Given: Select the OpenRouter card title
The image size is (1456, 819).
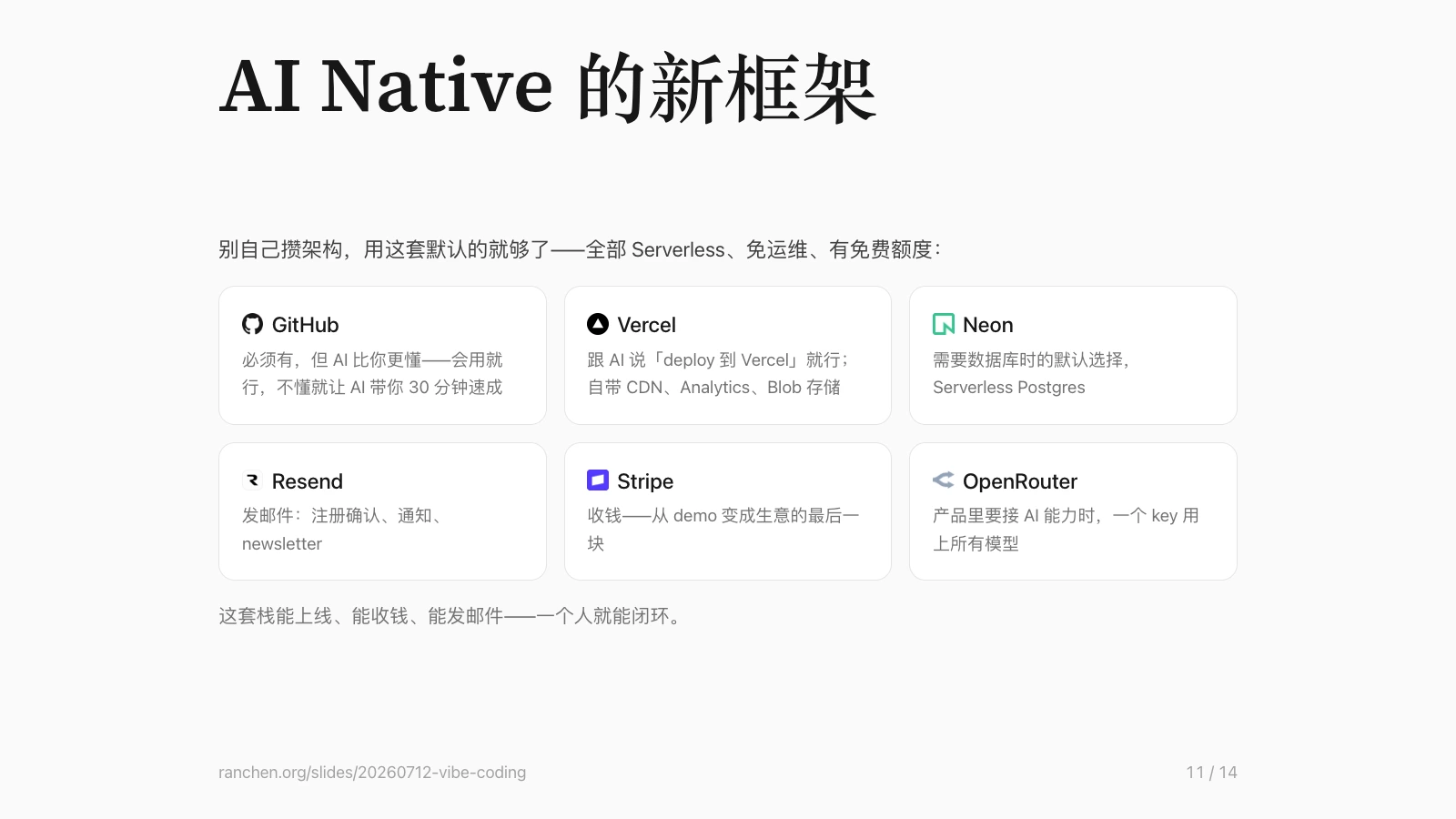Looking at the screenshot, I should [x=1019, y=481].
